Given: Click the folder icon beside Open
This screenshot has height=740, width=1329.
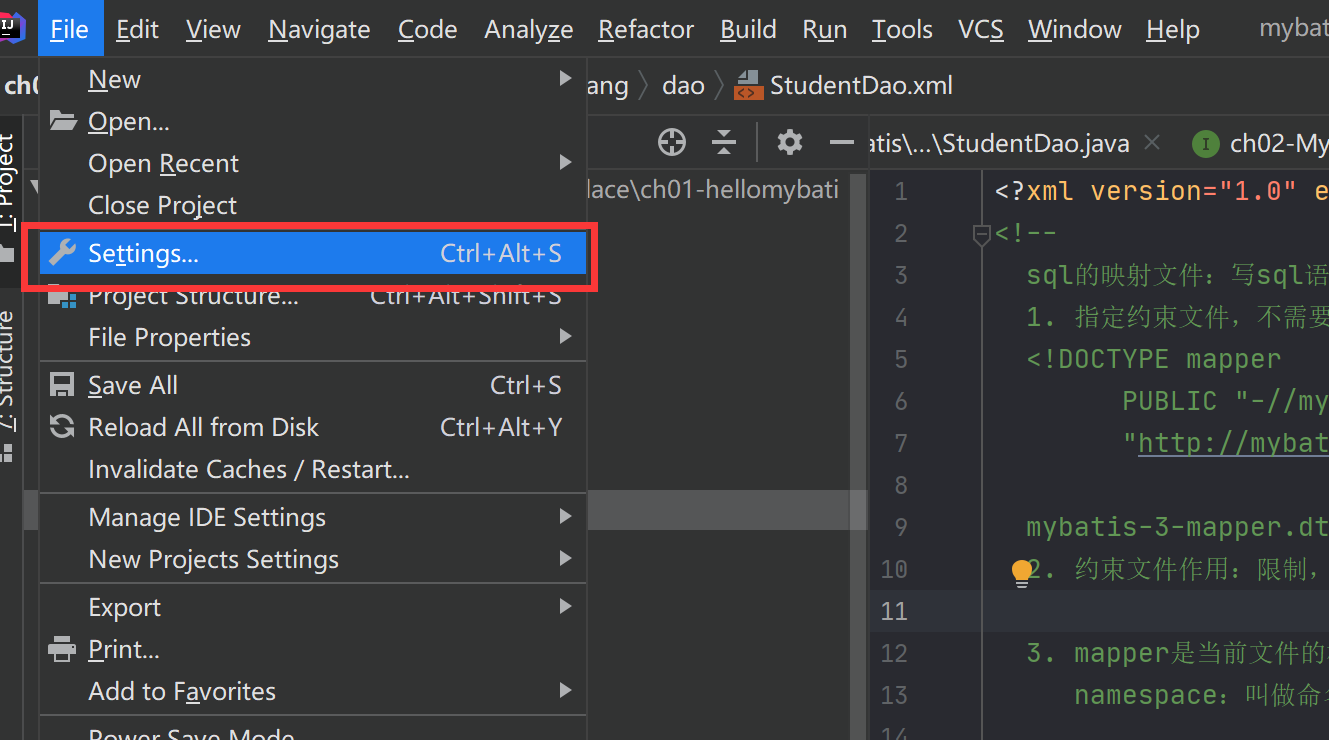Looking at the screenshot, I should pos(63,121).
